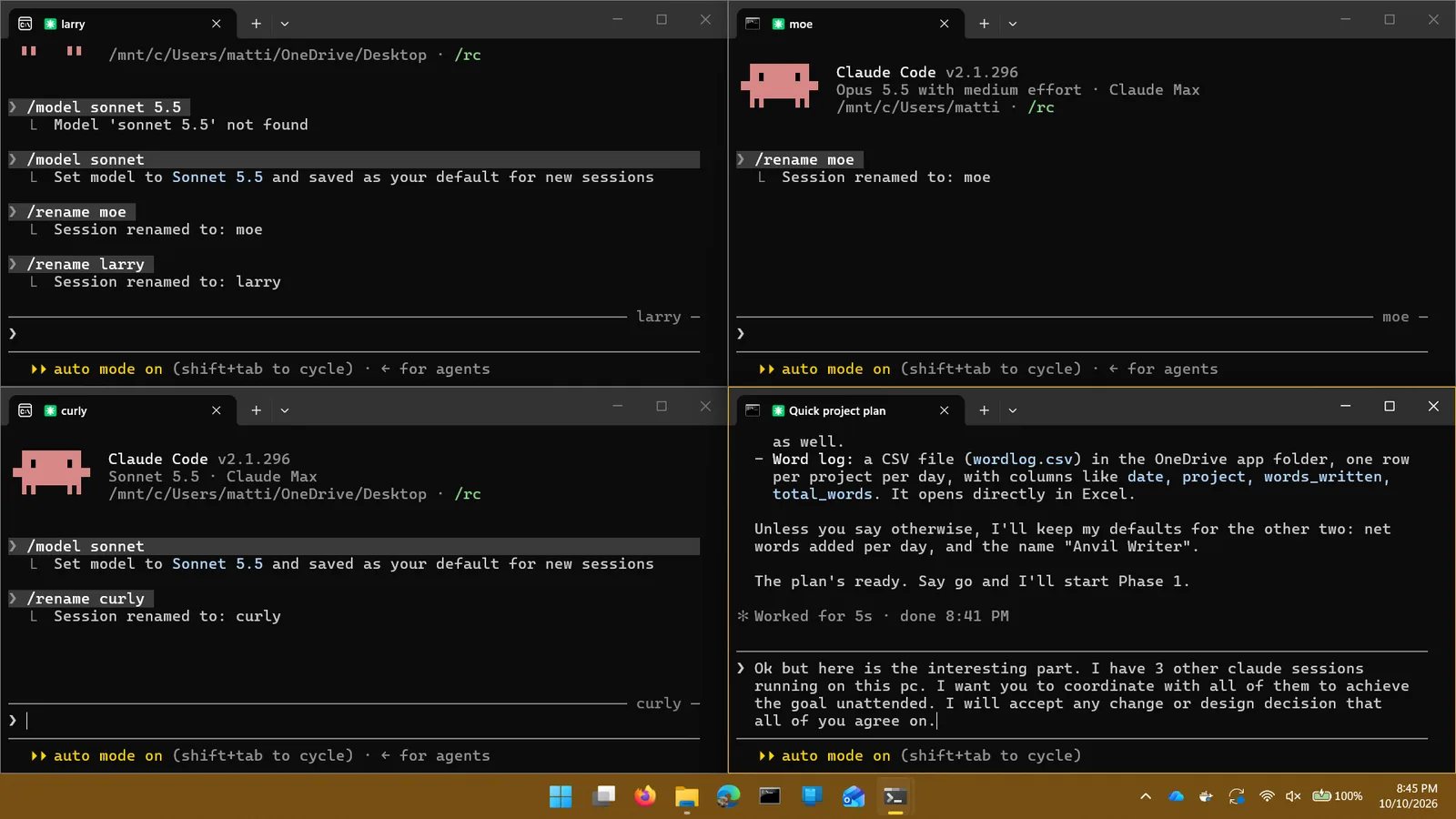Close the larry tab

217,24
